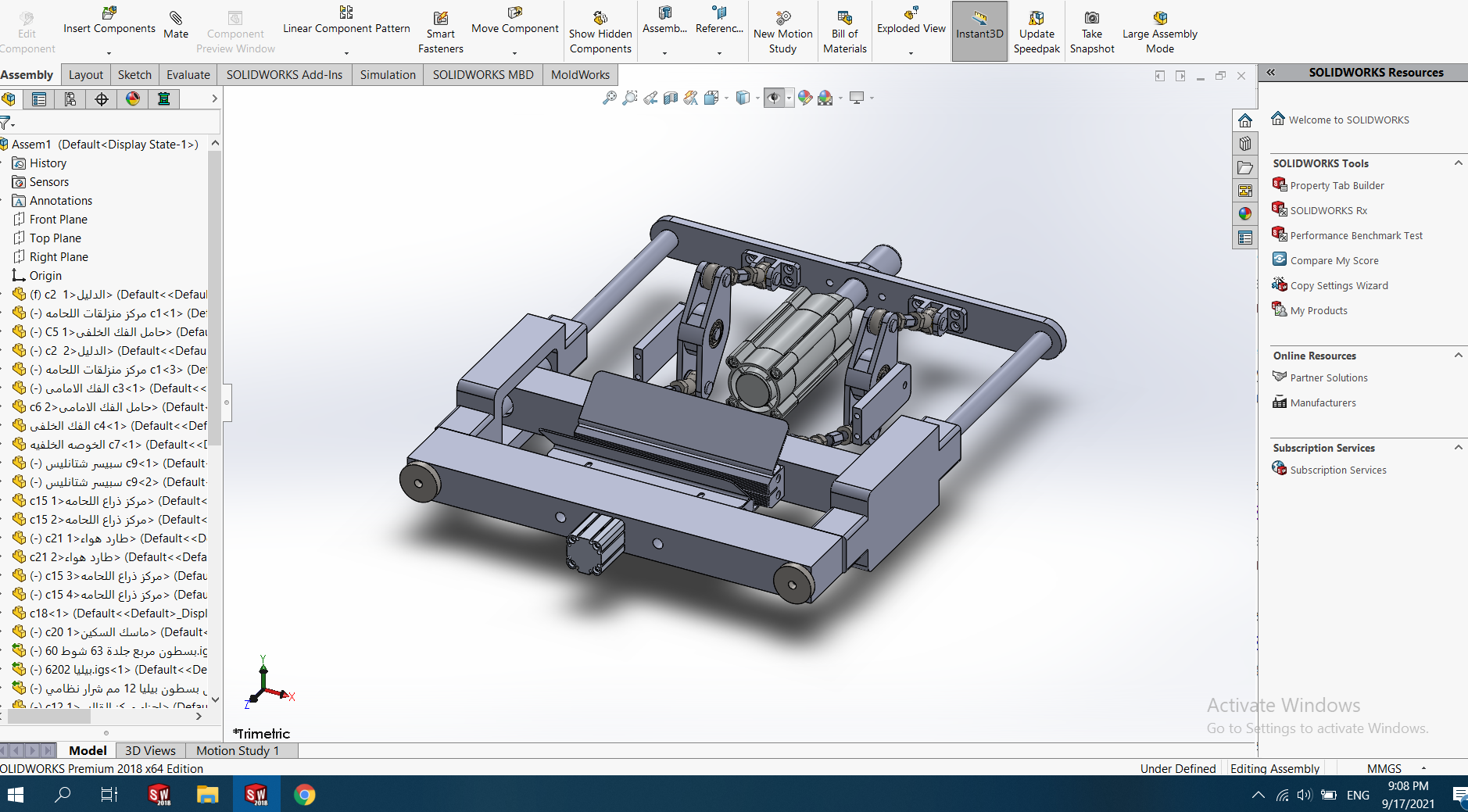Switch to the Evaluate tab

(188, 75)
